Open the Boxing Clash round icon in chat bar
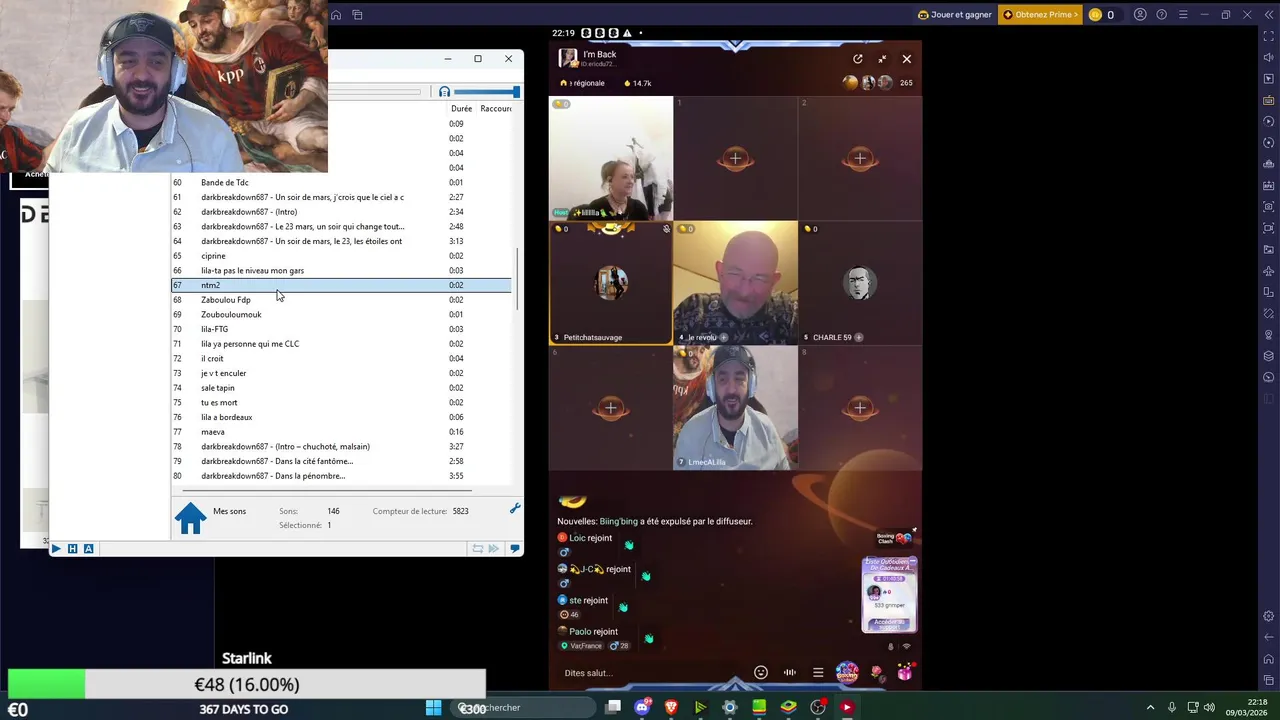The image size is (1280, 720). 847,673
